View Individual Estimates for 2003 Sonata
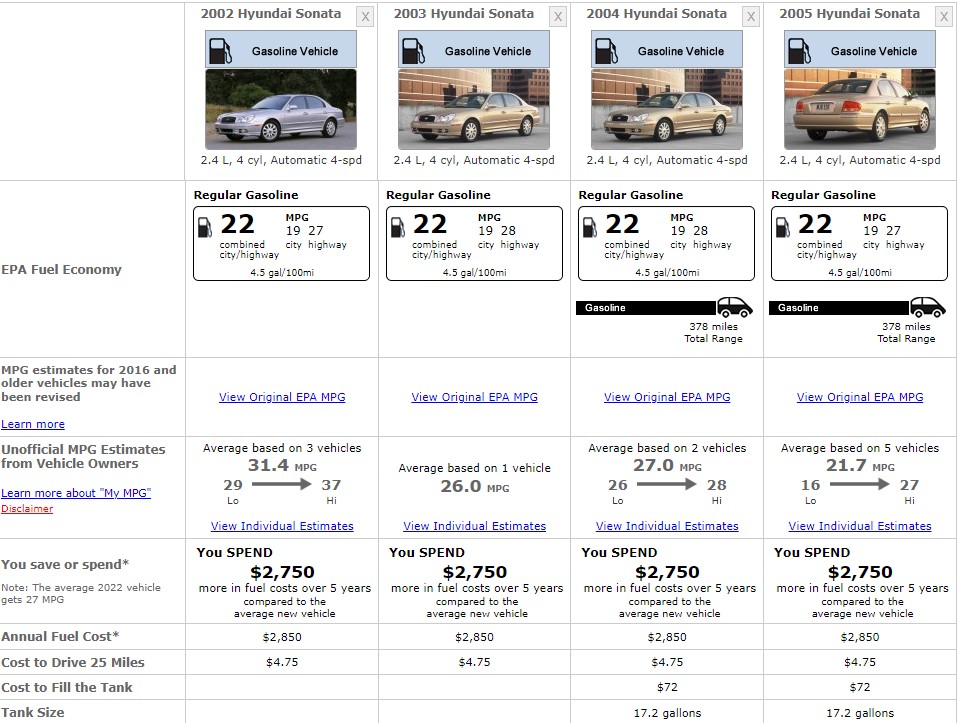 pyautogui.click(x=475, y=526)
